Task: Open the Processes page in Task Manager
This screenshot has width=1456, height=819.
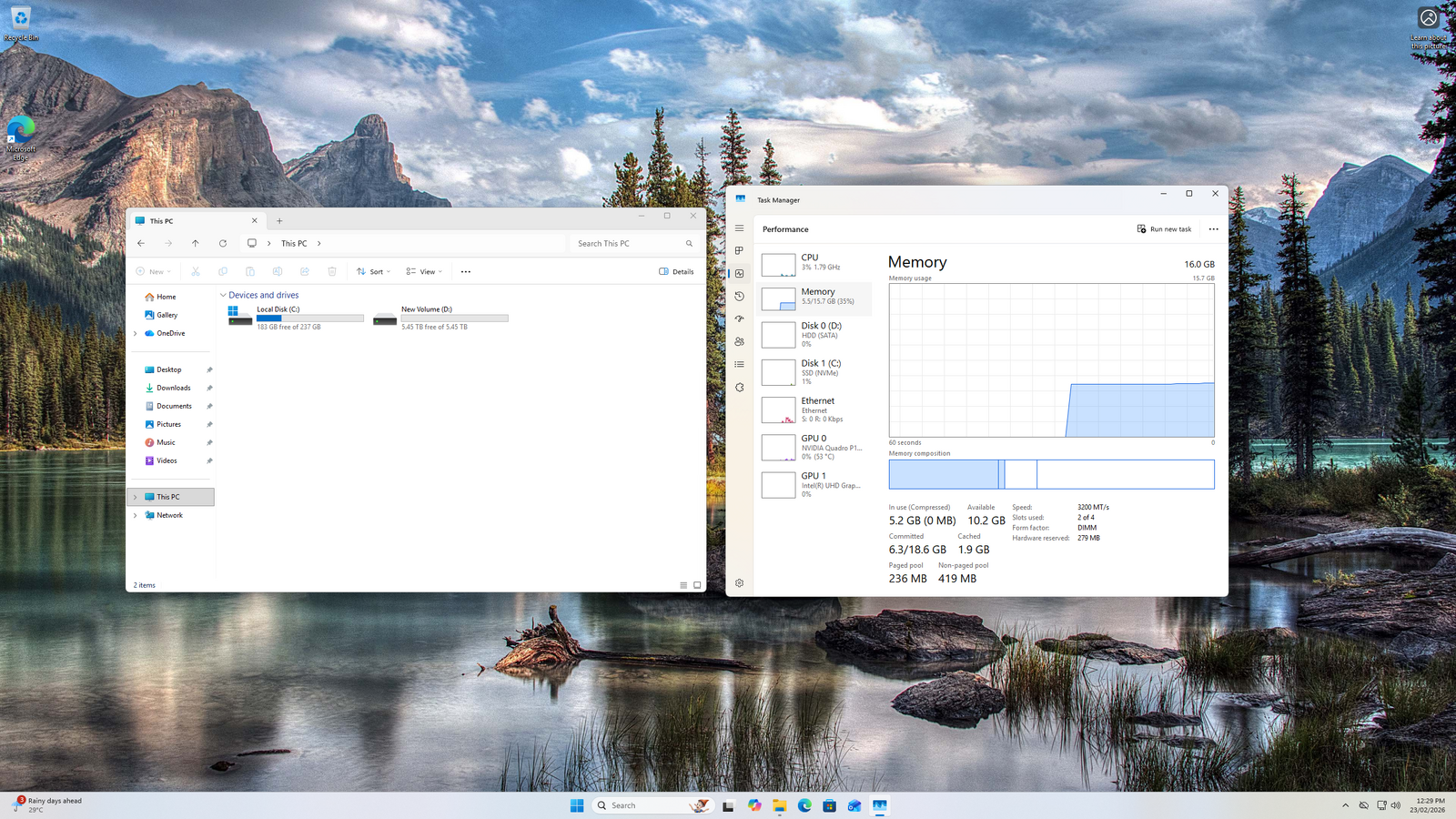Action: click(x=739, y=250)
